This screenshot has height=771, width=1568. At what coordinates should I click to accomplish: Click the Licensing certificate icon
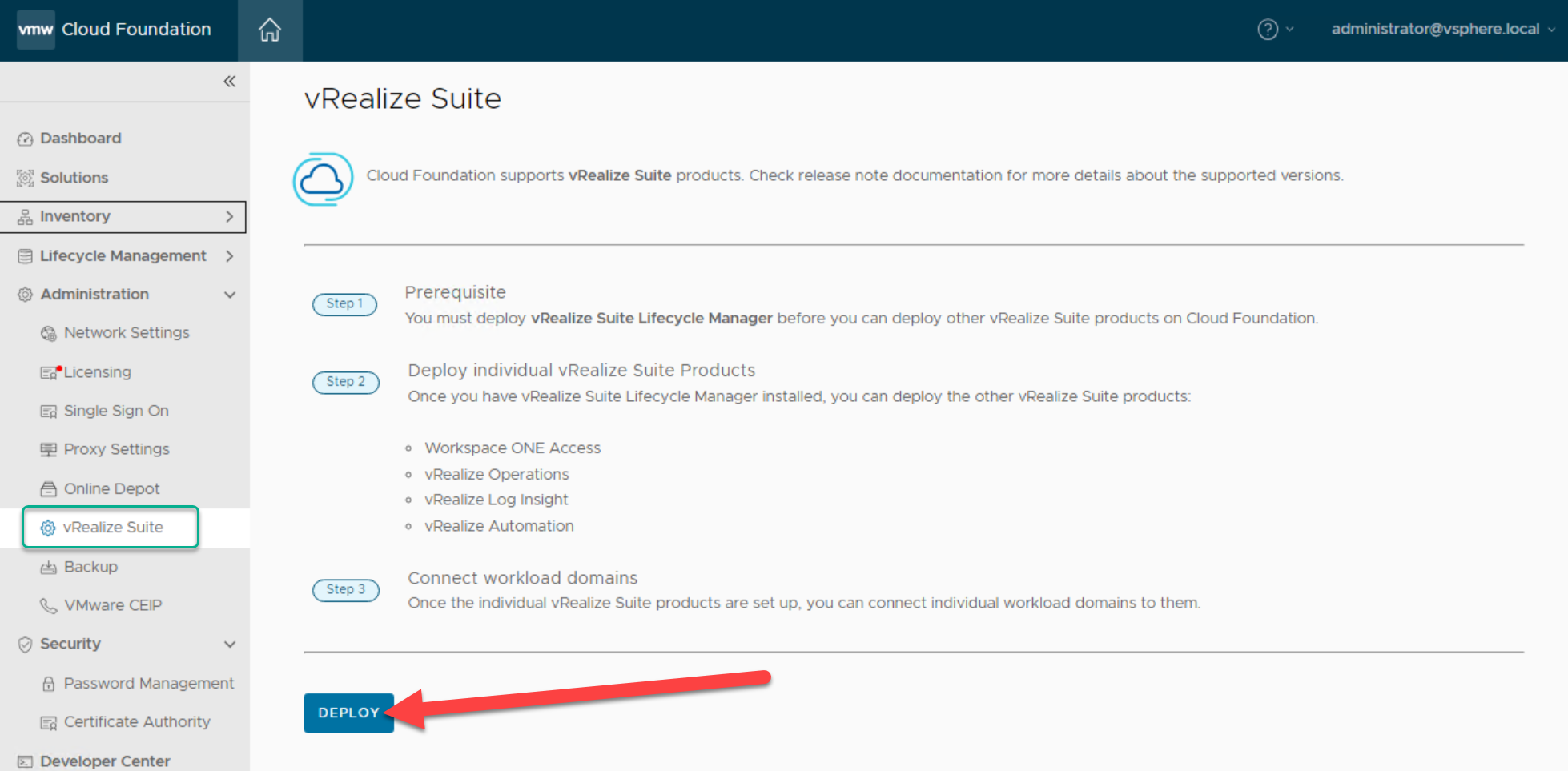[x=50, y=372]
